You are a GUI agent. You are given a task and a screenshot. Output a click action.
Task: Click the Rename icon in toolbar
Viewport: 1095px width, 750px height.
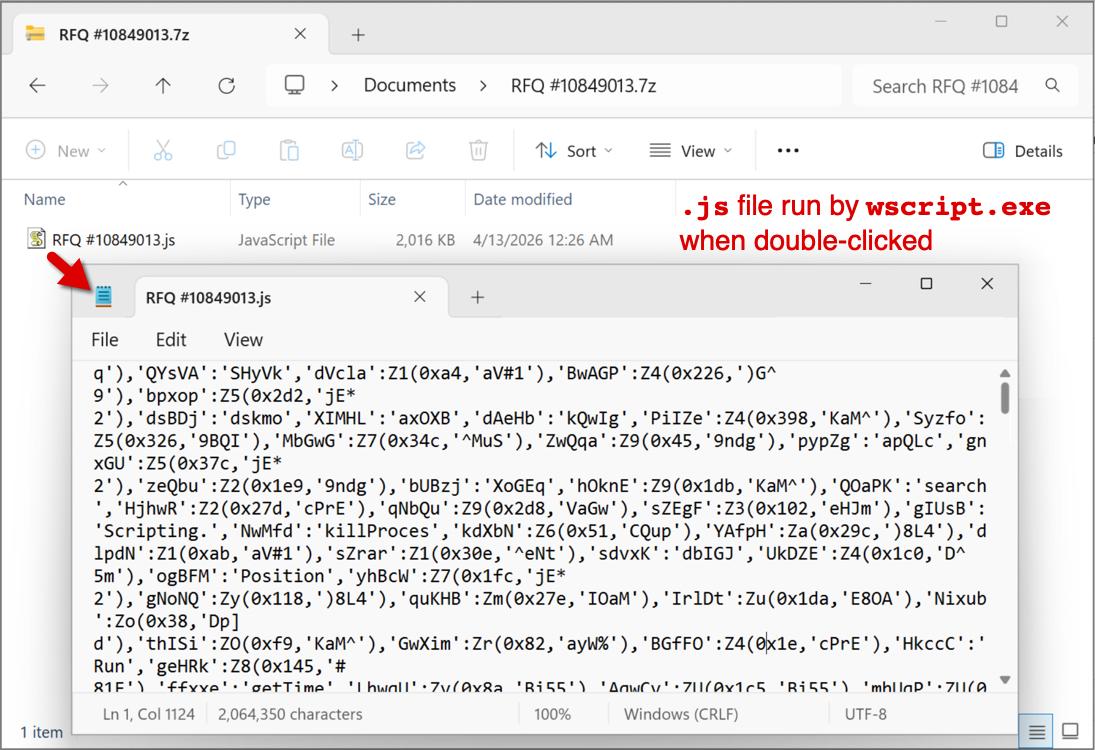tap(352, 151)
